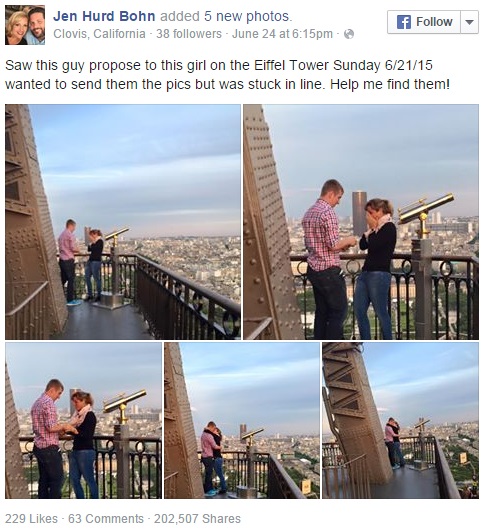The width and height of the screenshot is (483, 531).
Task: Open the Follow button dropdown arrow
Action: pos(469,22)
